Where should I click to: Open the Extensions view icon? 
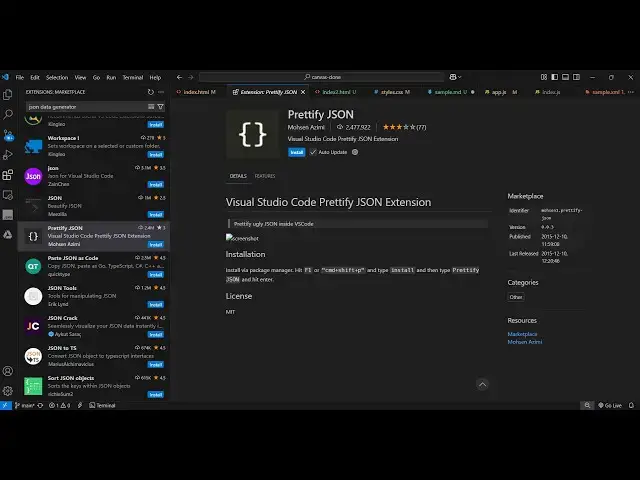pyautogui.click(x=8, y=175)
